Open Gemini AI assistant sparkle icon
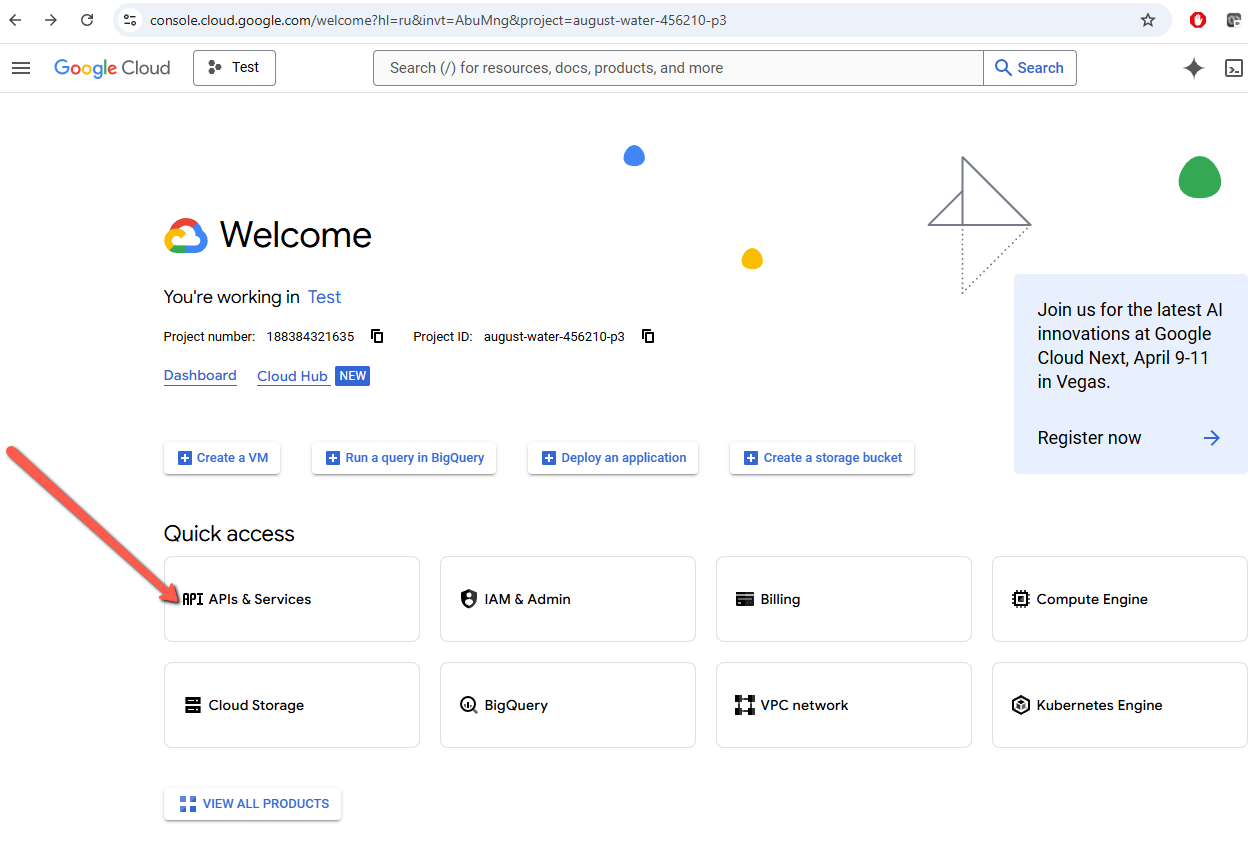1248x841 pixels. pyautogui.click(x=1193, y=68)
